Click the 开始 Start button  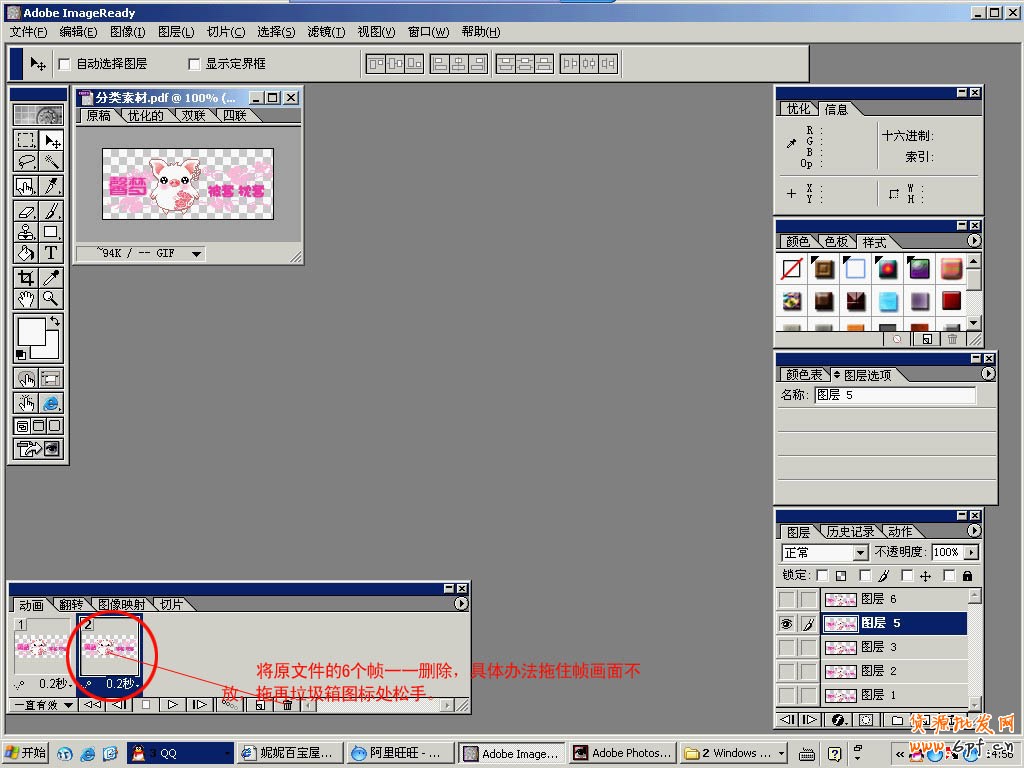26,753
